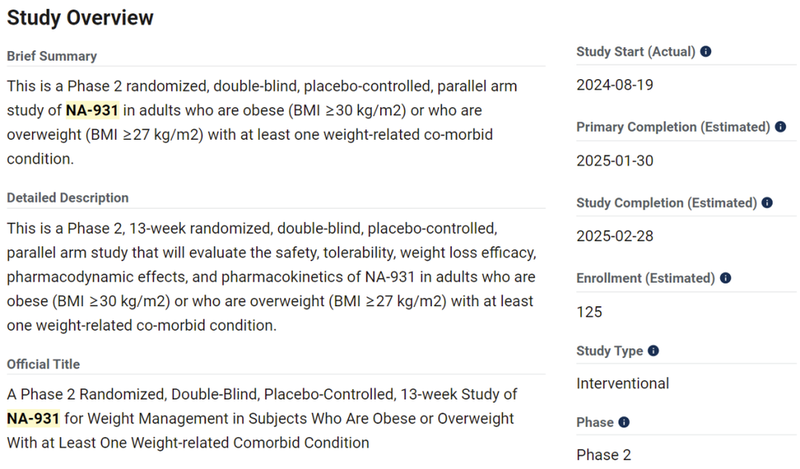Click the primary completion date 2025-01-30

pos(614,160)
